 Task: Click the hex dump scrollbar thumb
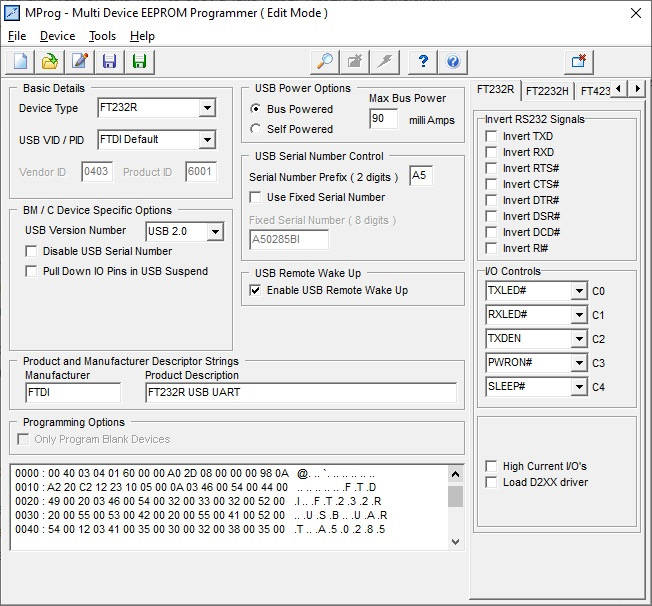(455, 496)
